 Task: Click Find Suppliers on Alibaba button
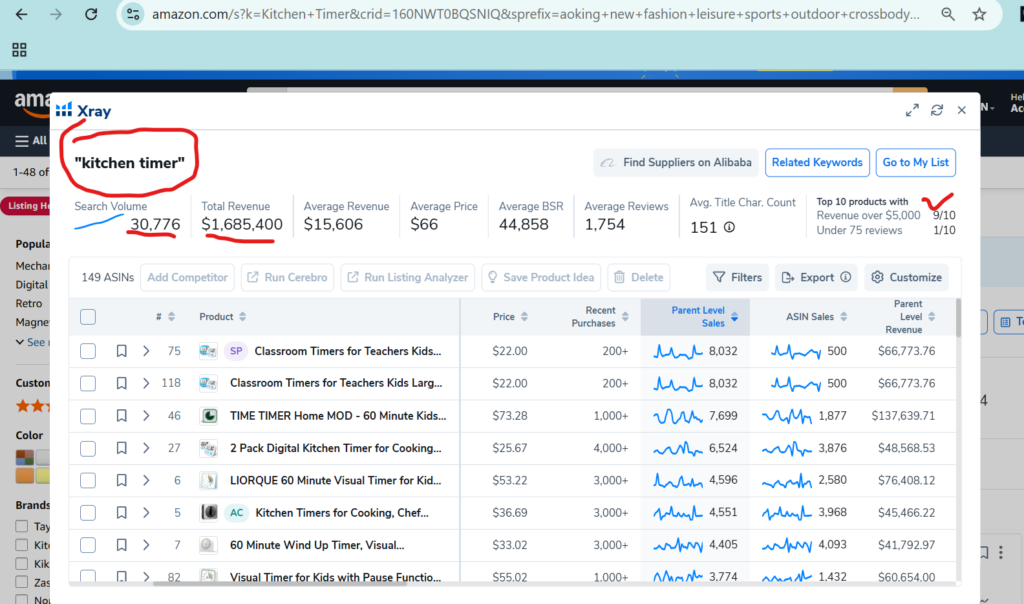676,162
